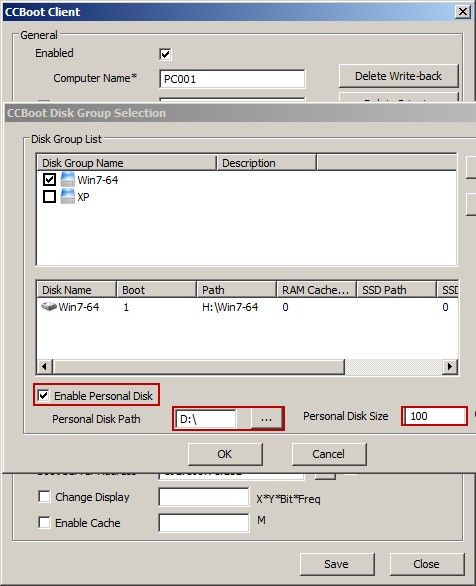The height and width of the screenshot is (586, 476).
Task: Click the Win7-64 disk name cell
Action: pyautogui.click(x=79, y=307)
